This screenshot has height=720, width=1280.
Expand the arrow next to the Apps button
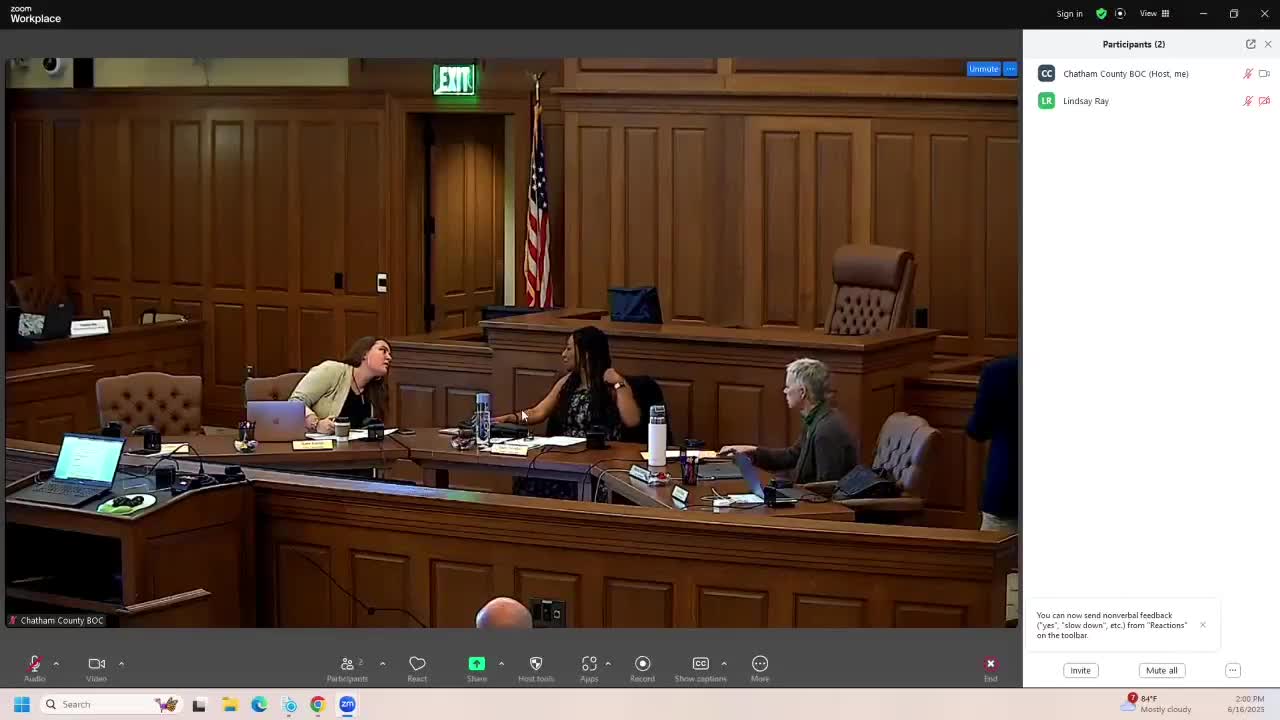tap(607, 663)
